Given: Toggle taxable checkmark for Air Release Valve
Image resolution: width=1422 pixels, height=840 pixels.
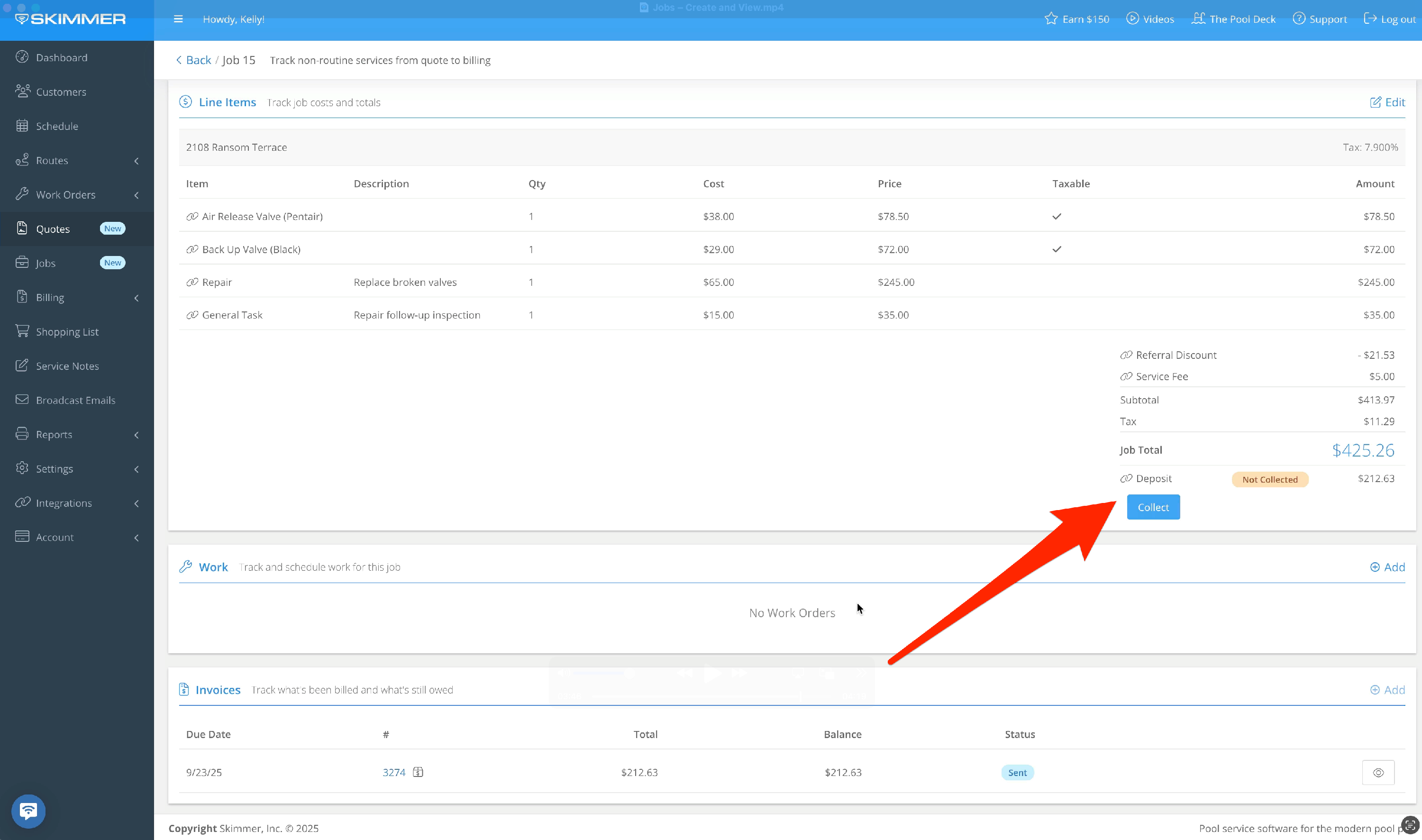Looking at the screenshot, I should point(1057,216).
